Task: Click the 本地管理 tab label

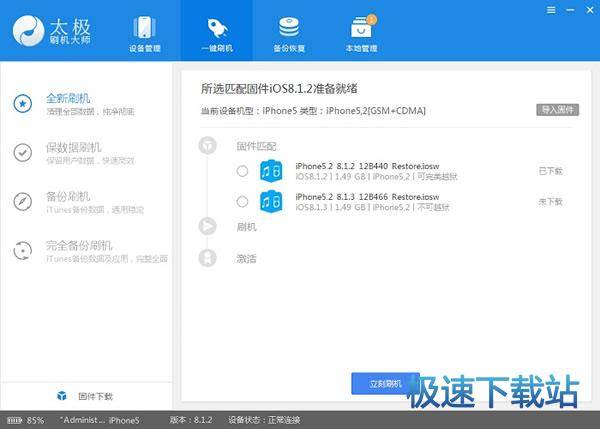Action: click(361, 48)
